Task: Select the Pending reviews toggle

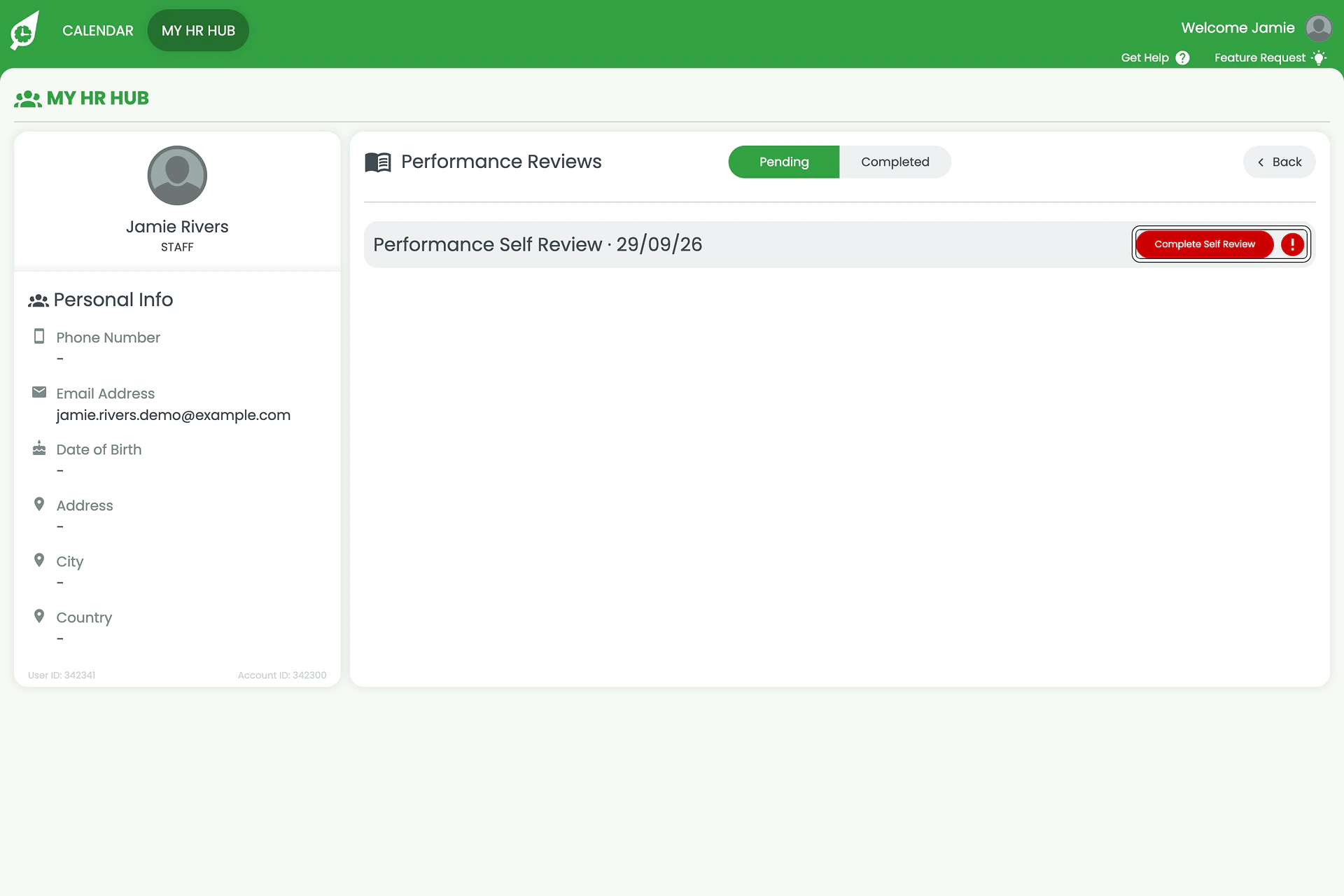Action: pyautogui.click(x=784, y=162)
